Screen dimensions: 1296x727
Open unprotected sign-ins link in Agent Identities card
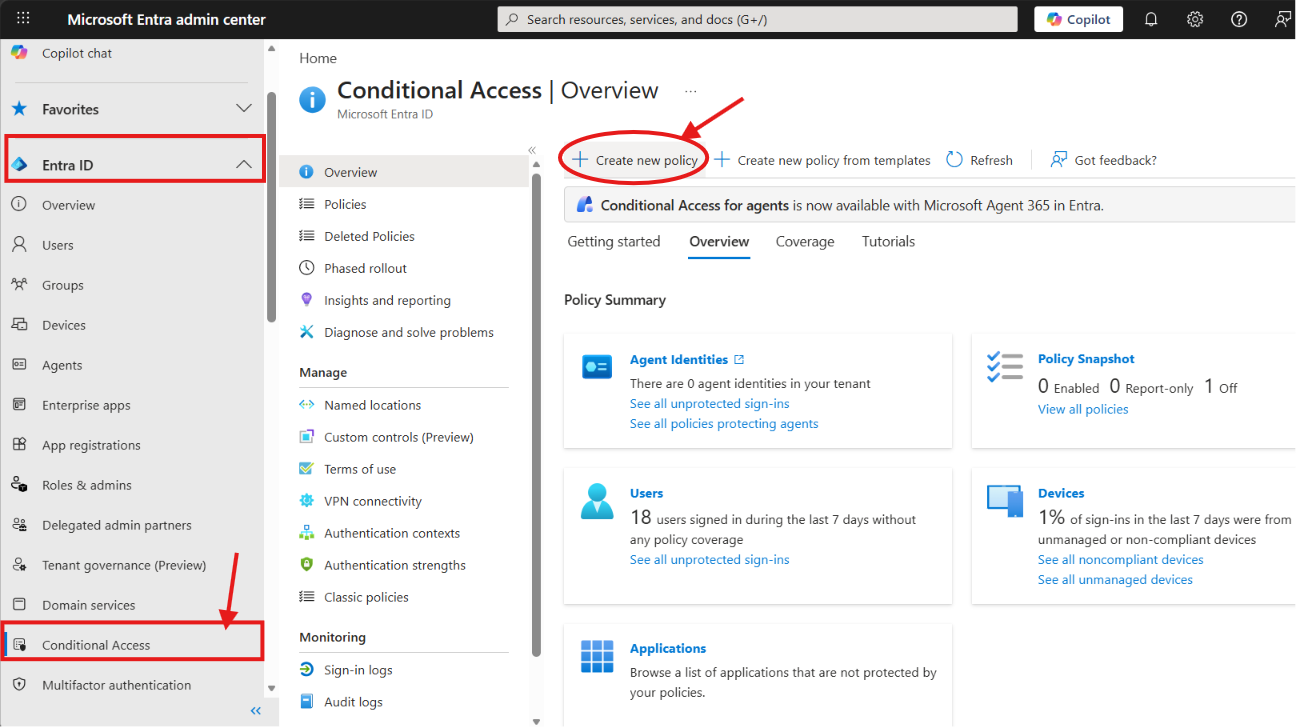tap(710, 403)
